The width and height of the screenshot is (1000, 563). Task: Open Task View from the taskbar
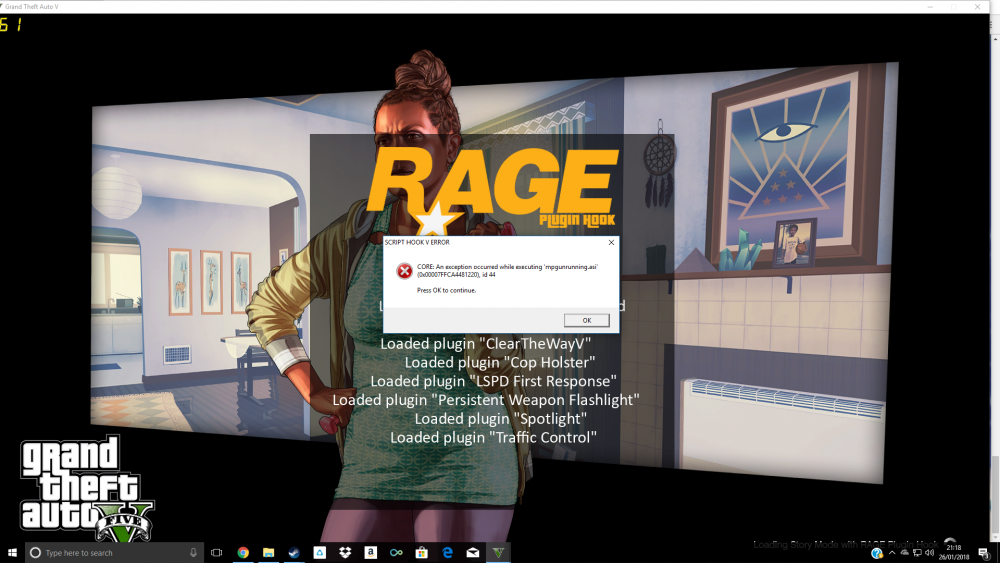click(x=217, y=553)
